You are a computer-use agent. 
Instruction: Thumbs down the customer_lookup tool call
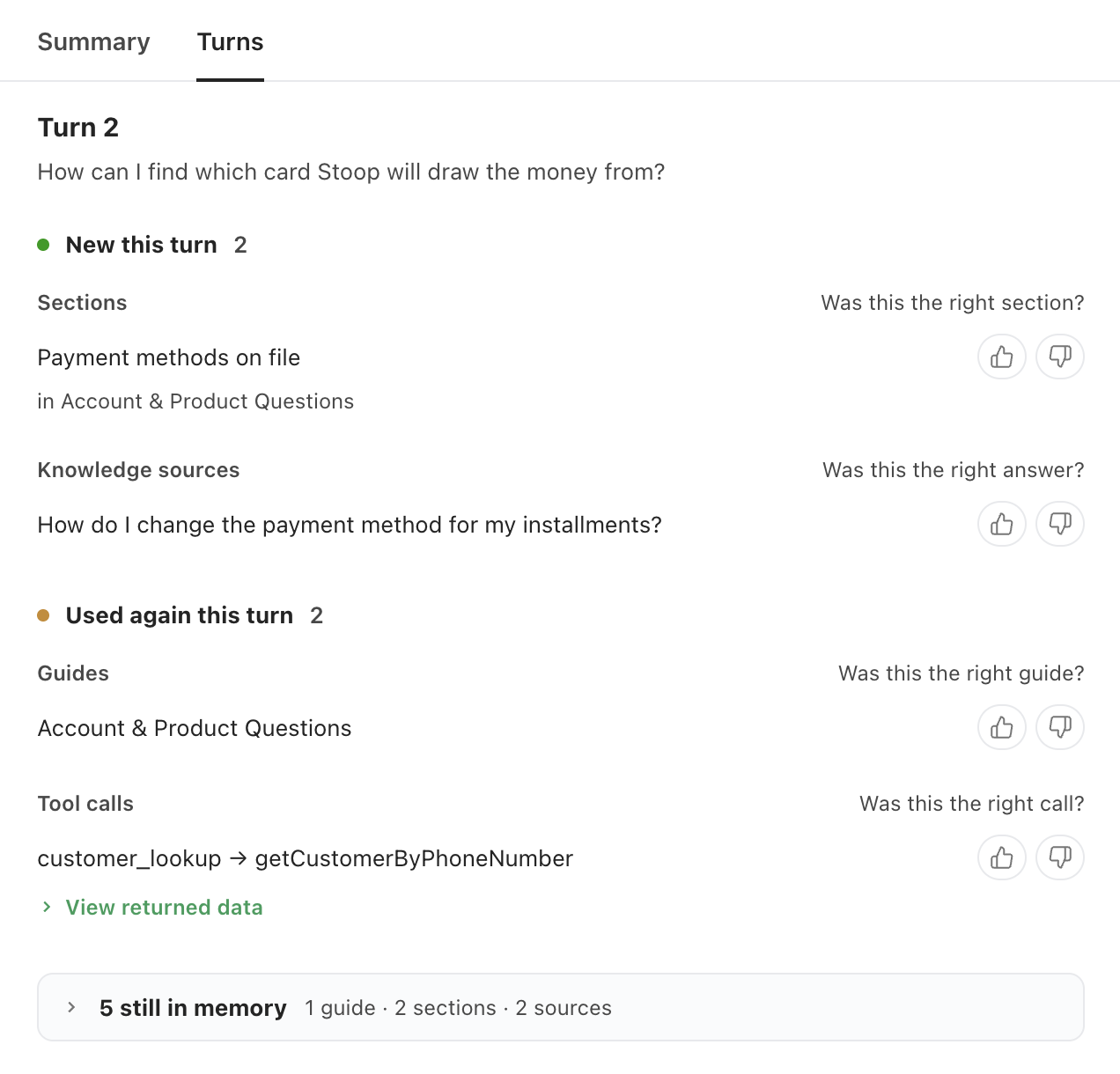coord(1060,857)
